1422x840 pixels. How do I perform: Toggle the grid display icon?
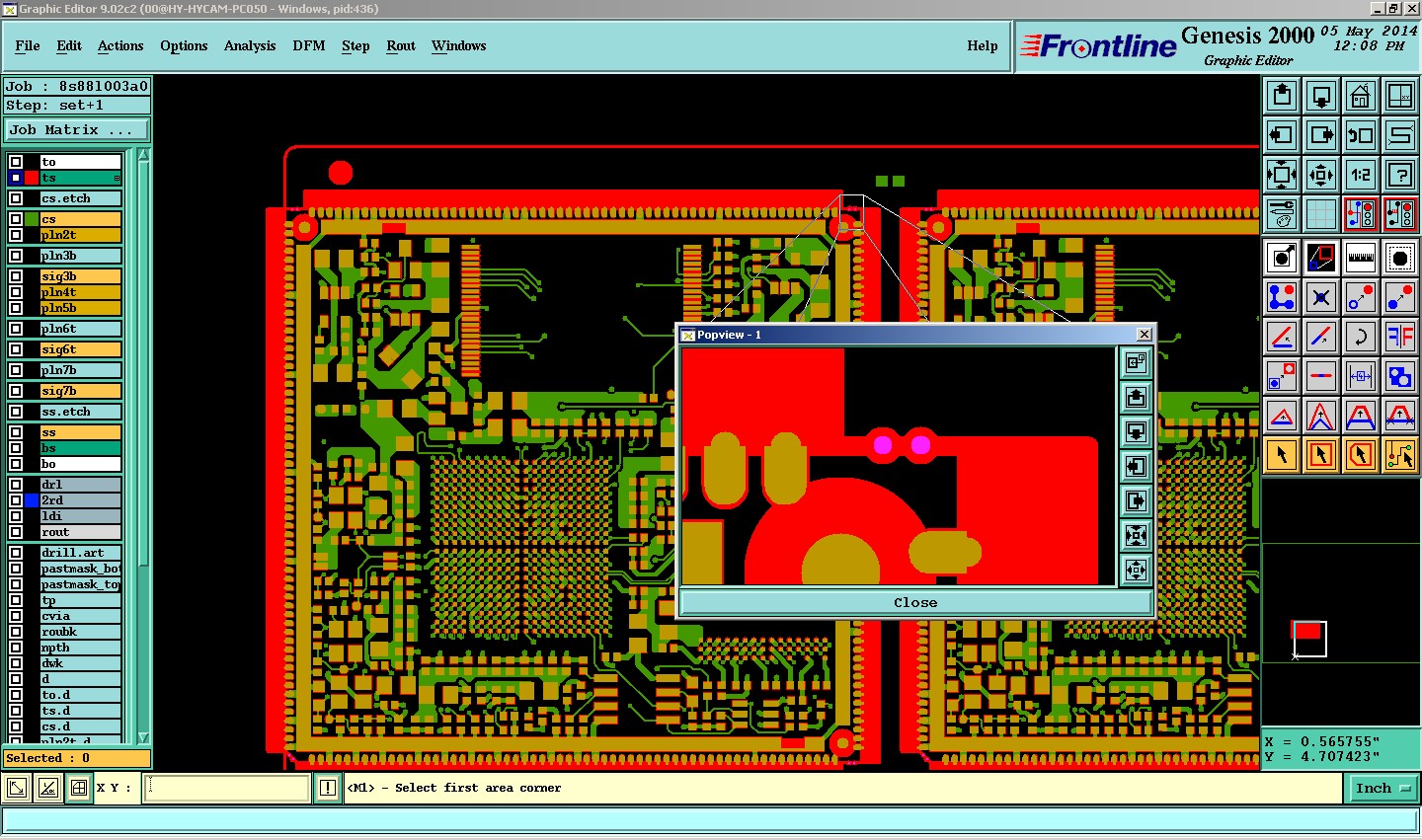click(1321, 213)
